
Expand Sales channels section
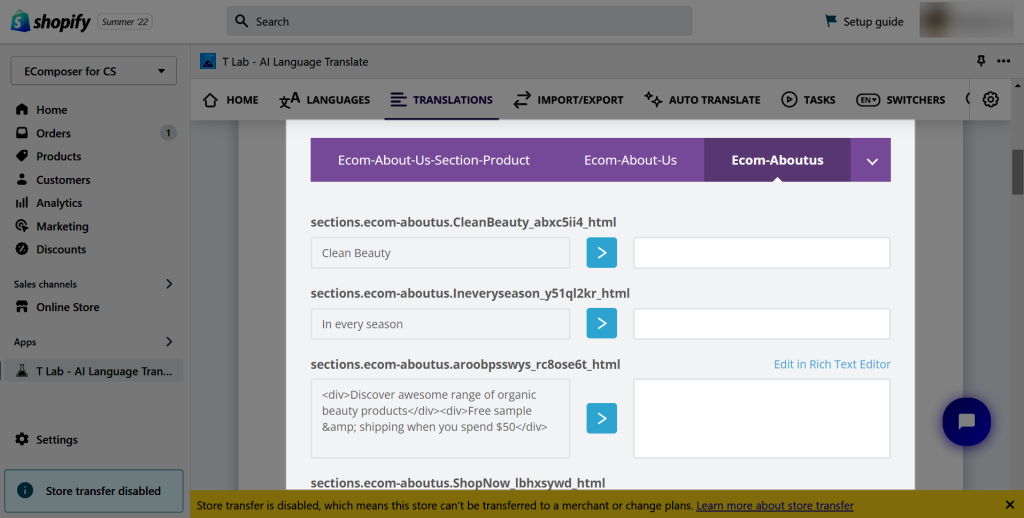point(168,283)
